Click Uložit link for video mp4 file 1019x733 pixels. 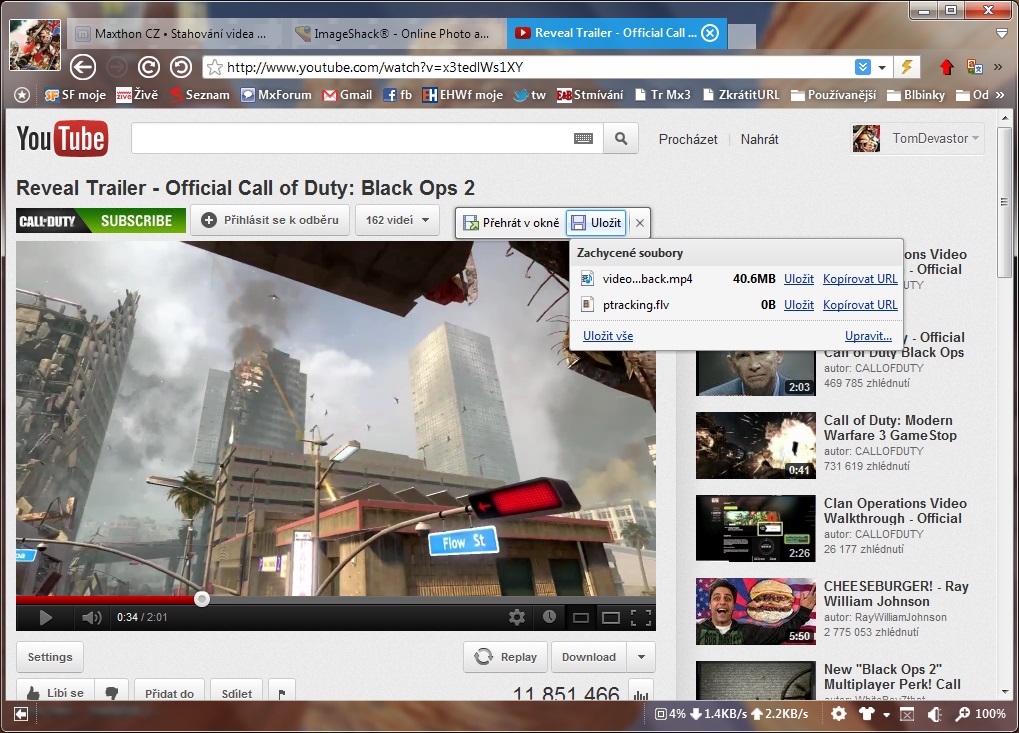tap(798, 279)
